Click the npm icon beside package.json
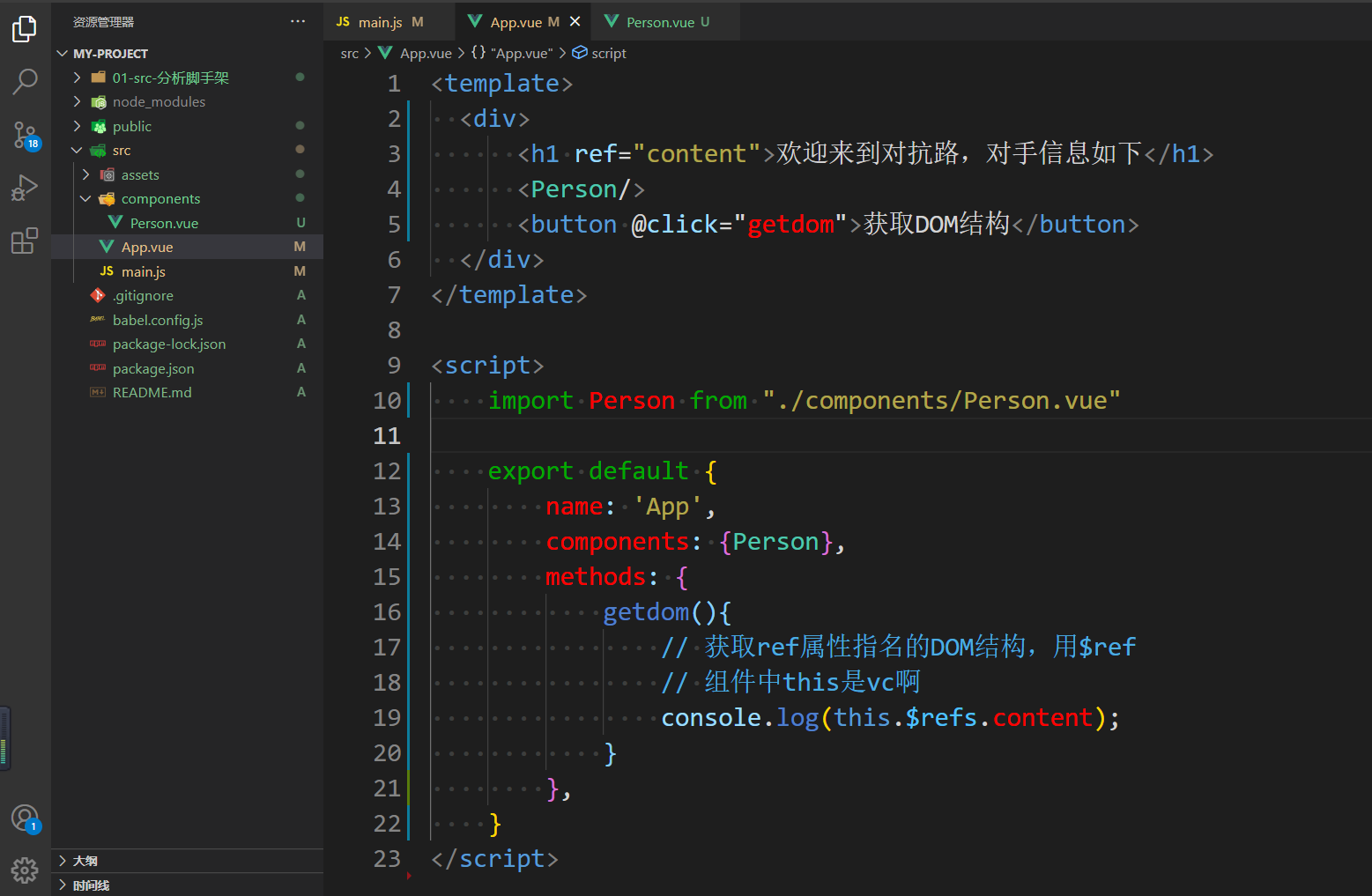This screenshot has width=1372, height=896. (x=98, y=368)
